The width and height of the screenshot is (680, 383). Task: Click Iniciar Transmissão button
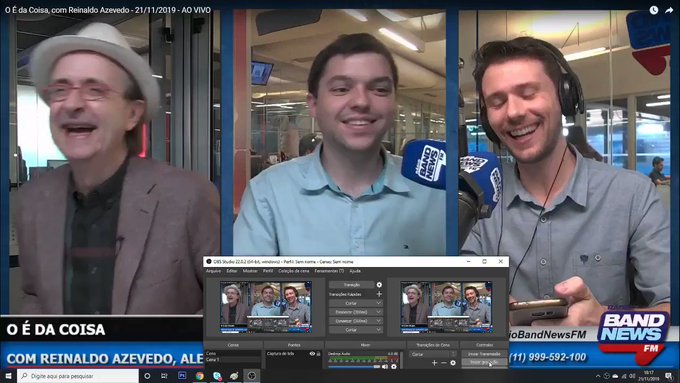pyautogui.click(x=484, y=354)
